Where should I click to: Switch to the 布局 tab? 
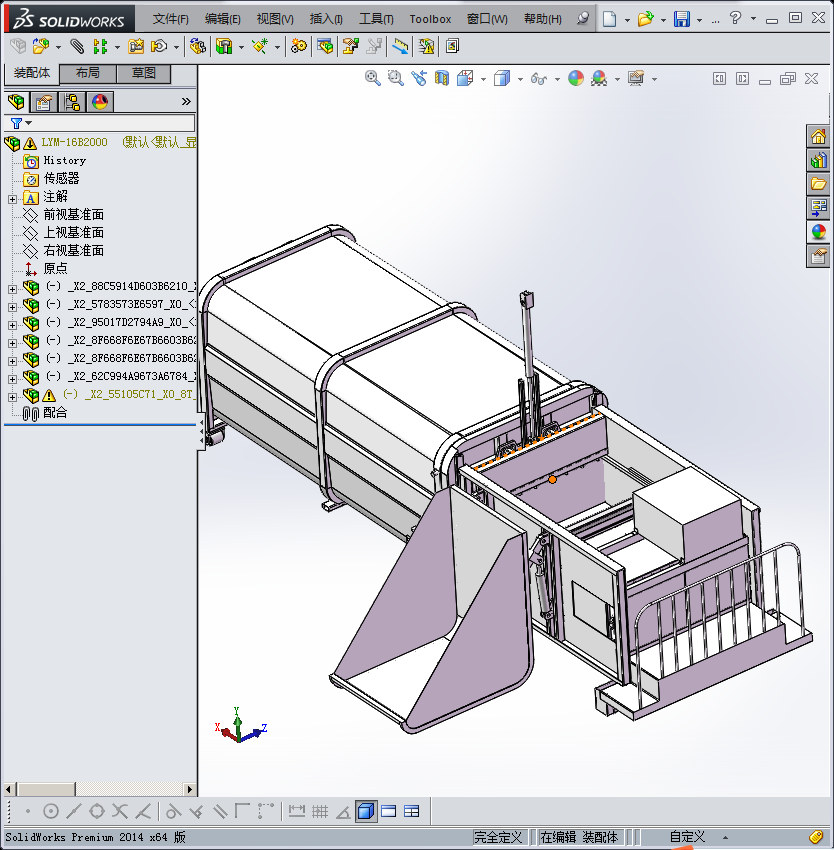point(87,73)
